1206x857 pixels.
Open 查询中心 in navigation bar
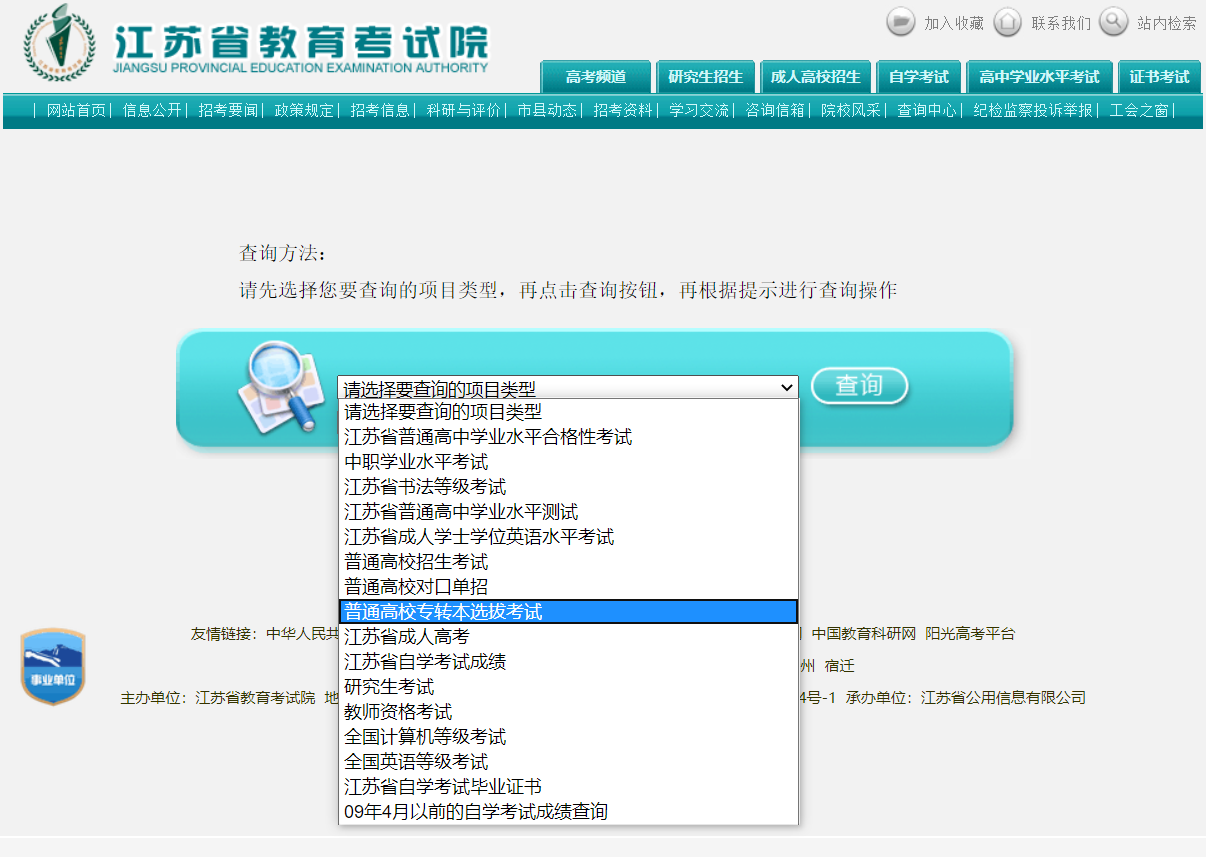[x=927, y=111]
